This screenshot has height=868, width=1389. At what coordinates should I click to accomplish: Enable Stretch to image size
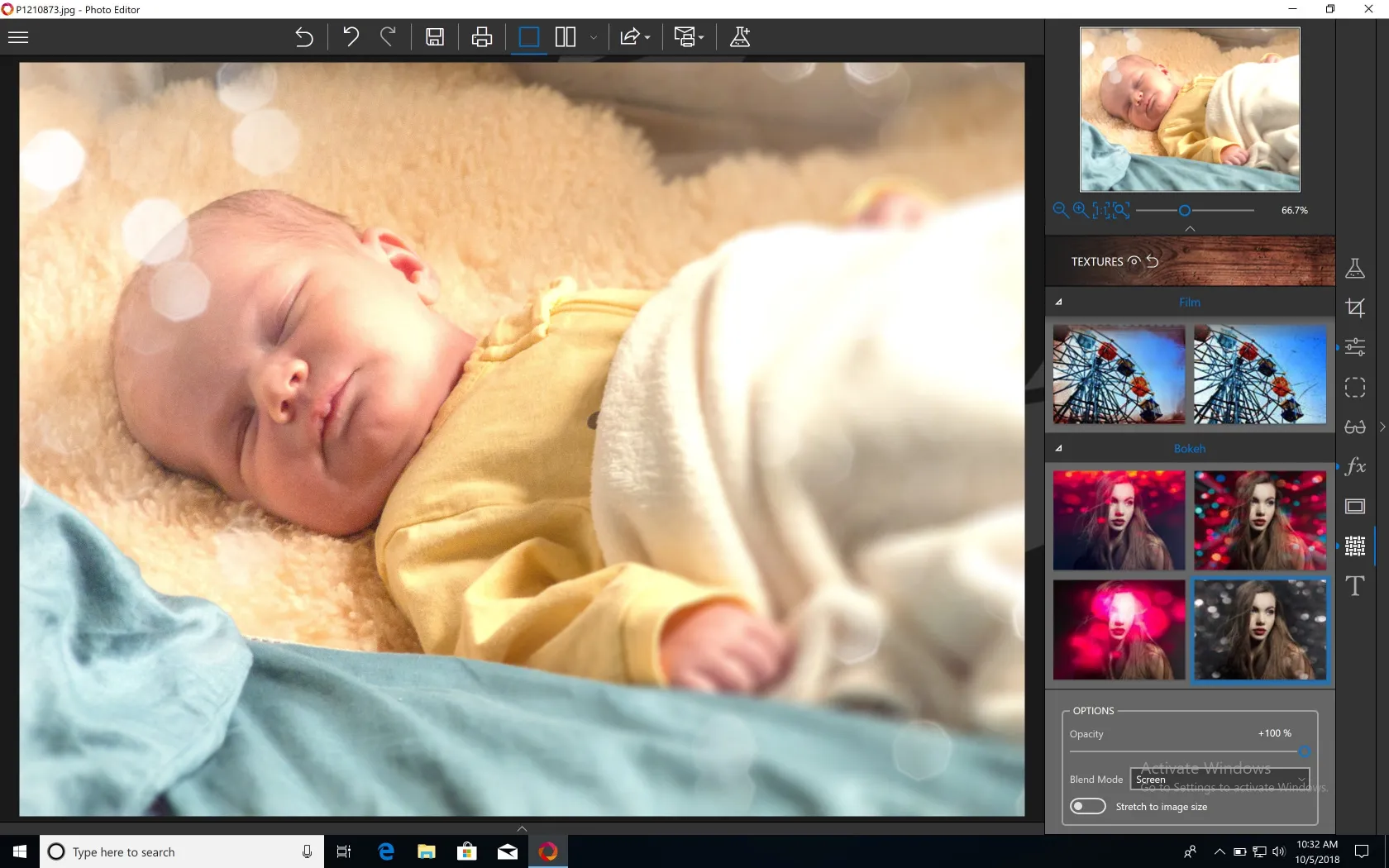[x=1087, y=806]
